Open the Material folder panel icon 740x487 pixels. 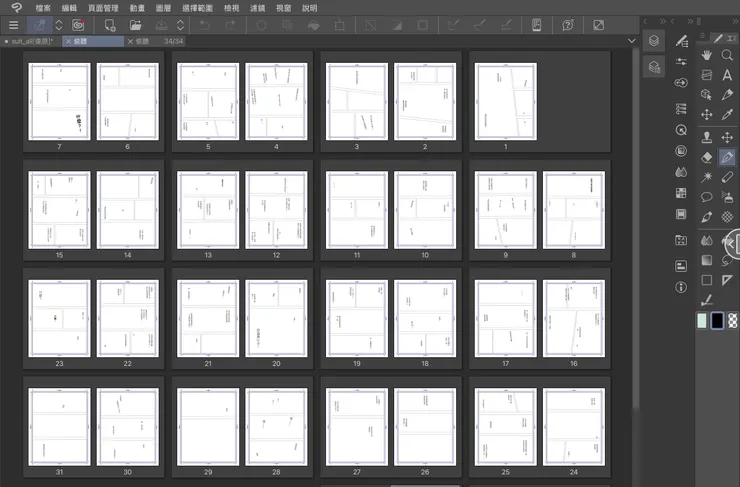click(x=681, y=240)
